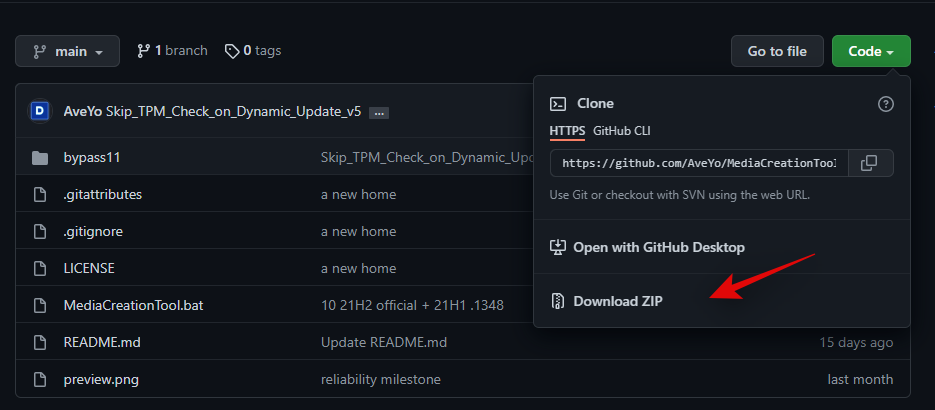Viewport: 935px width, 410px height.
Task: Click the AveYo avatar icon
Action: [x=40, y=112]
